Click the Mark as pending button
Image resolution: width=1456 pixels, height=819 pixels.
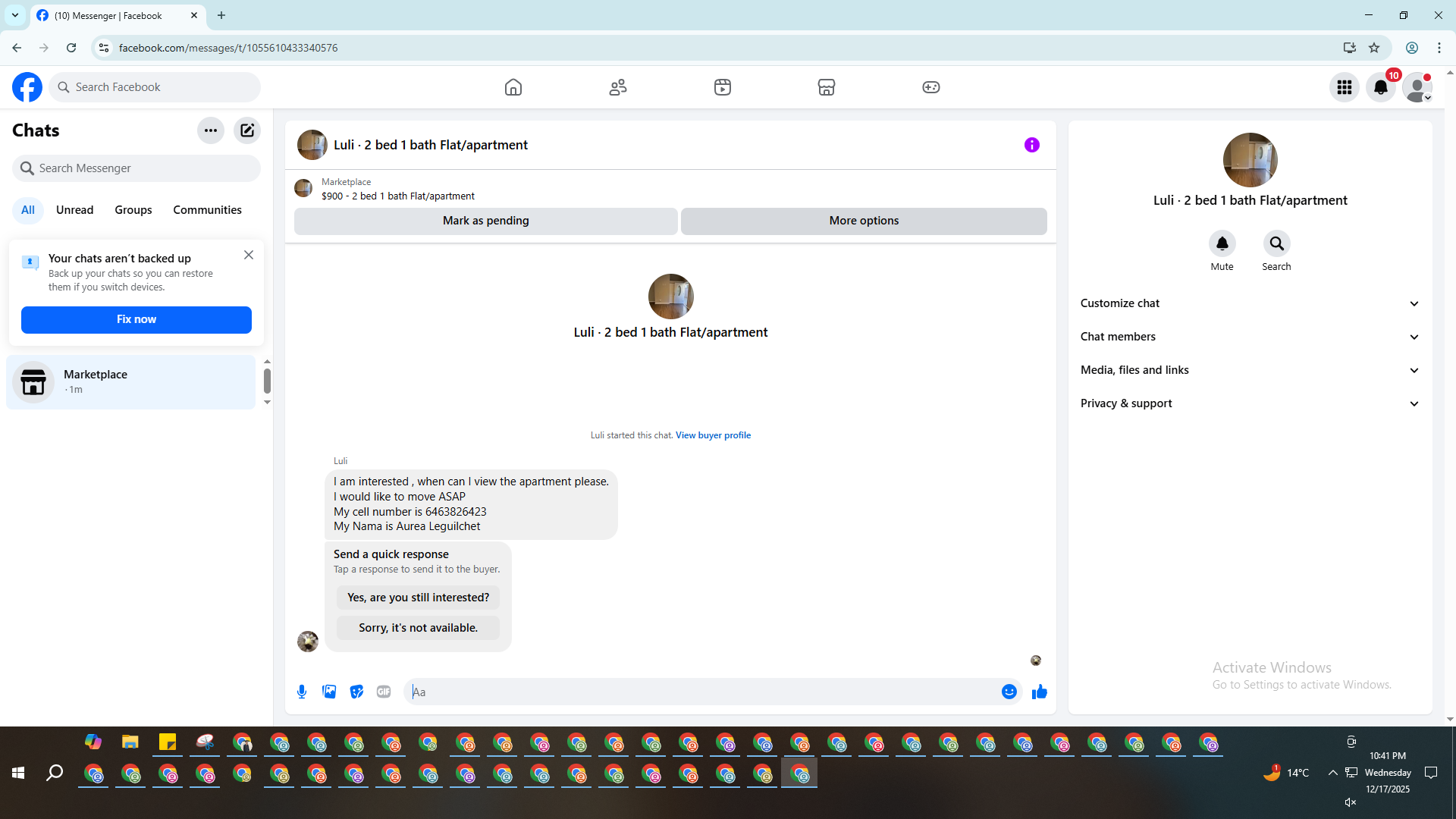pyautogui.click(x=485, y=221)
